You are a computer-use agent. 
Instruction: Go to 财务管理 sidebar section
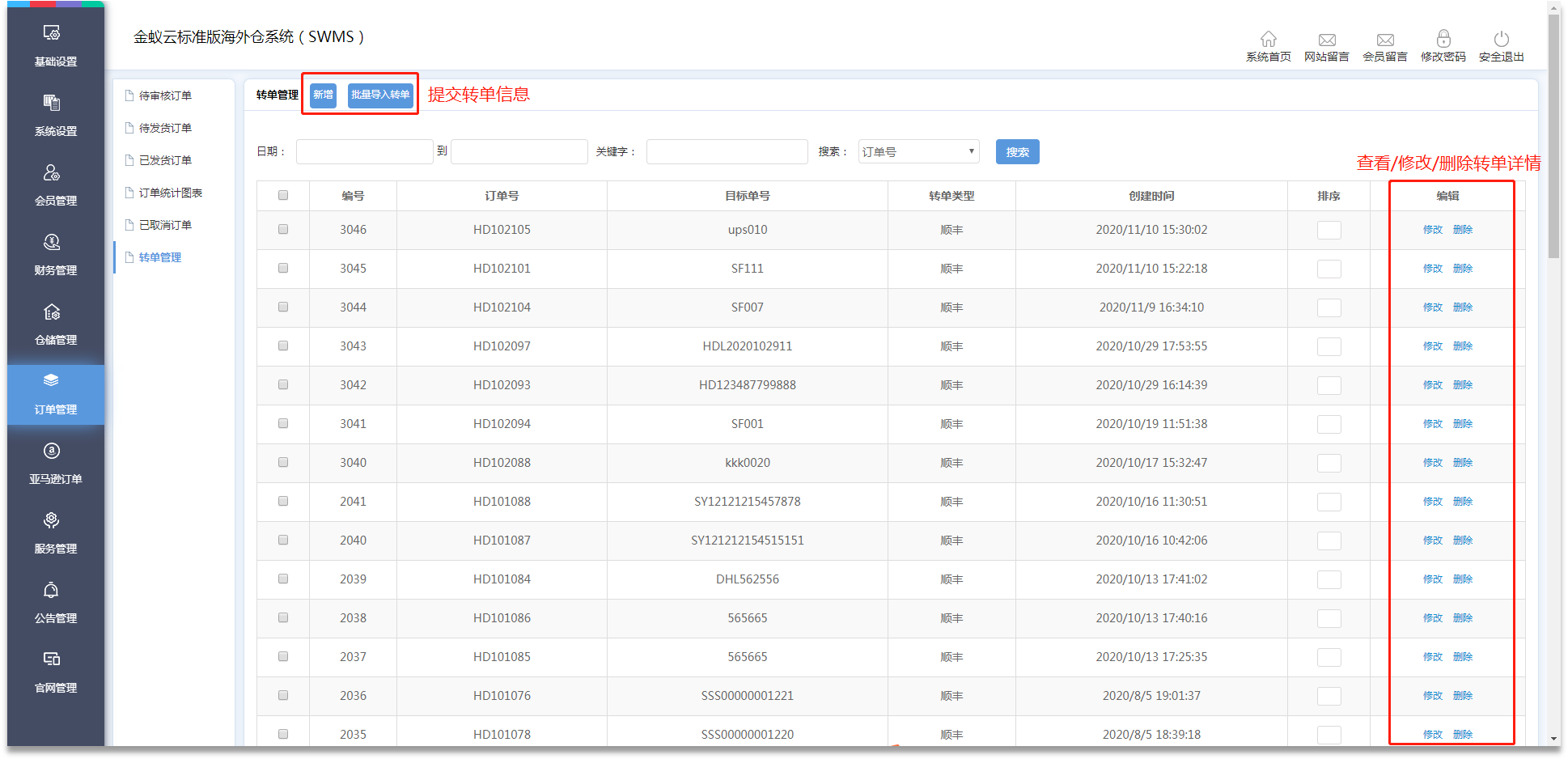click(x=55, y=254)
